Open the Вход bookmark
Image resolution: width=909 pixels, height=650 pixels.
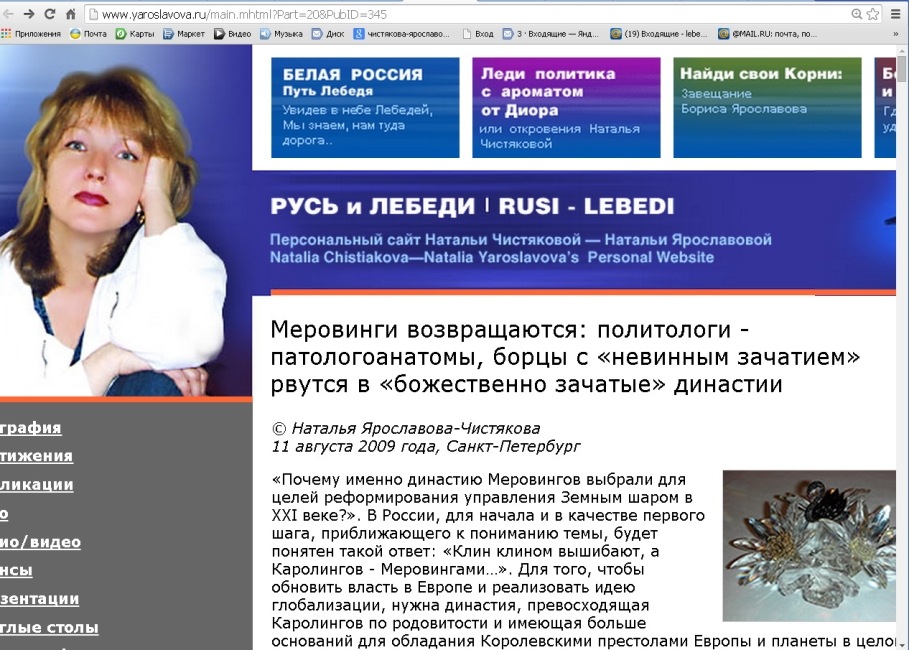click(x=478, y=34)
